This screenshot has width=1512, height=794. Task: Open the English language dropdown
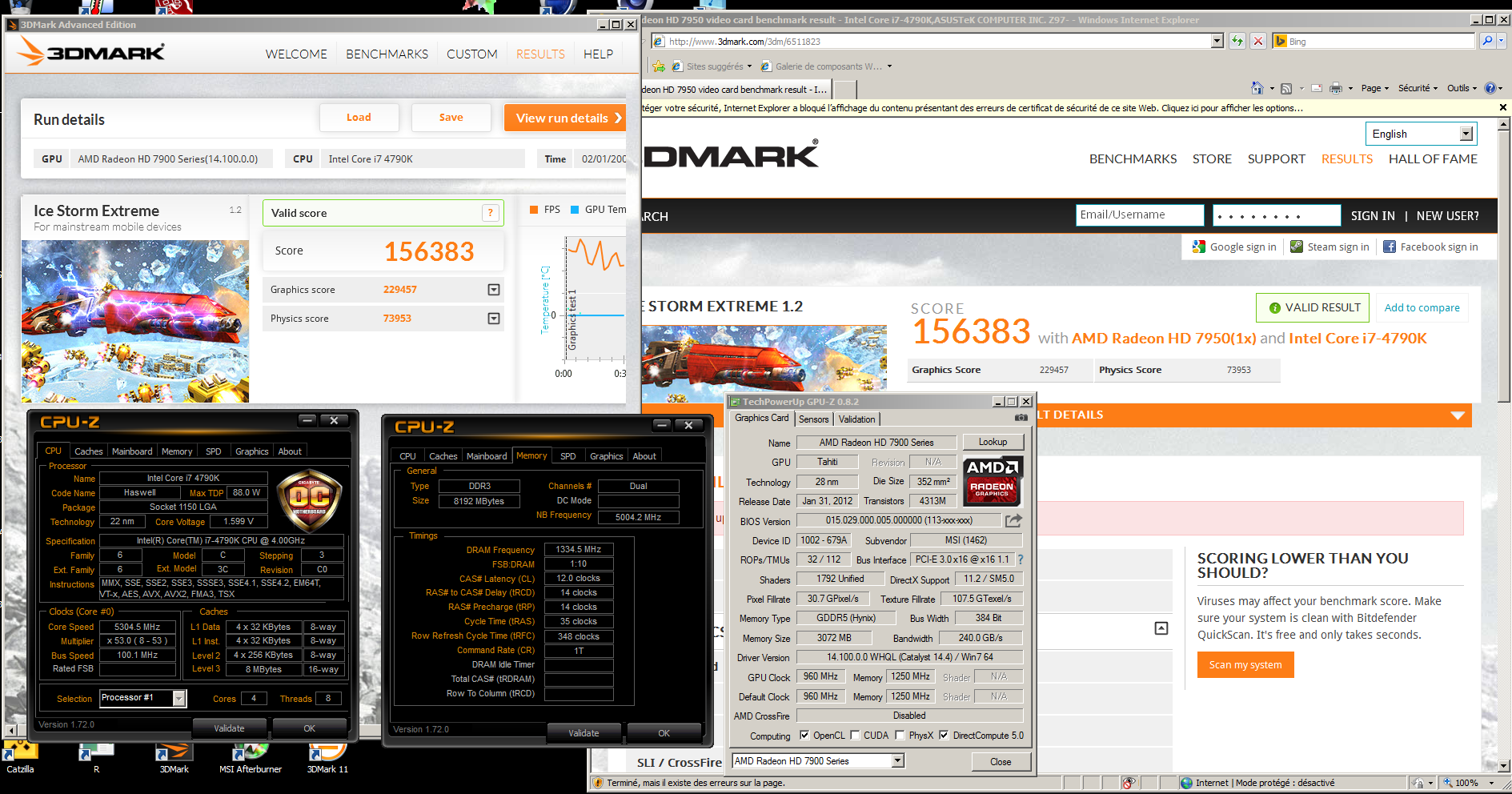pos(1466,134)
